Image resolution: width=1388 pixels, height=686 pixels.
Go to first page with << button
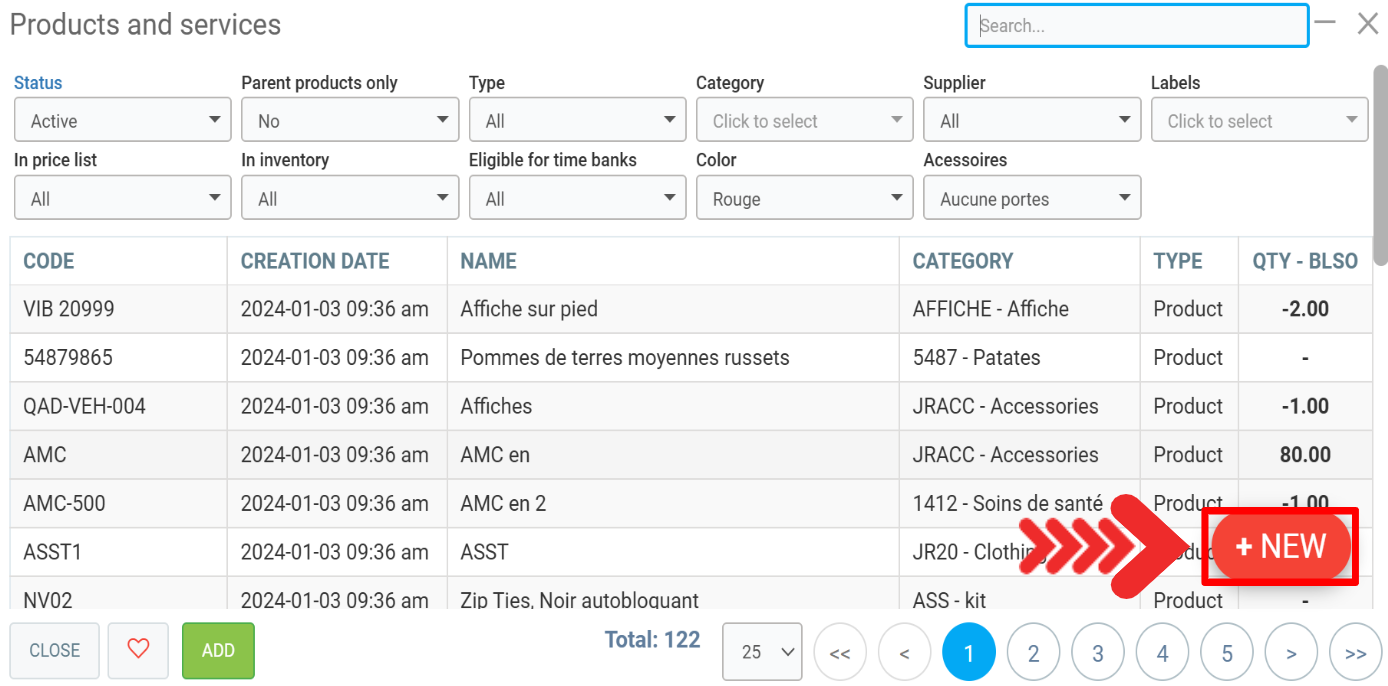tap(840, 653)
